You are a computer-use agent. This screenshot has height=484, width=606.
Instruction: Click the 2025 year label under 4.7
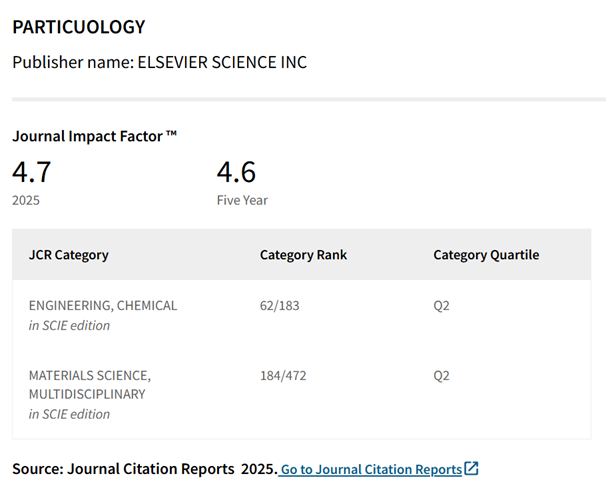pyautogui.click(x=26, y=200)
